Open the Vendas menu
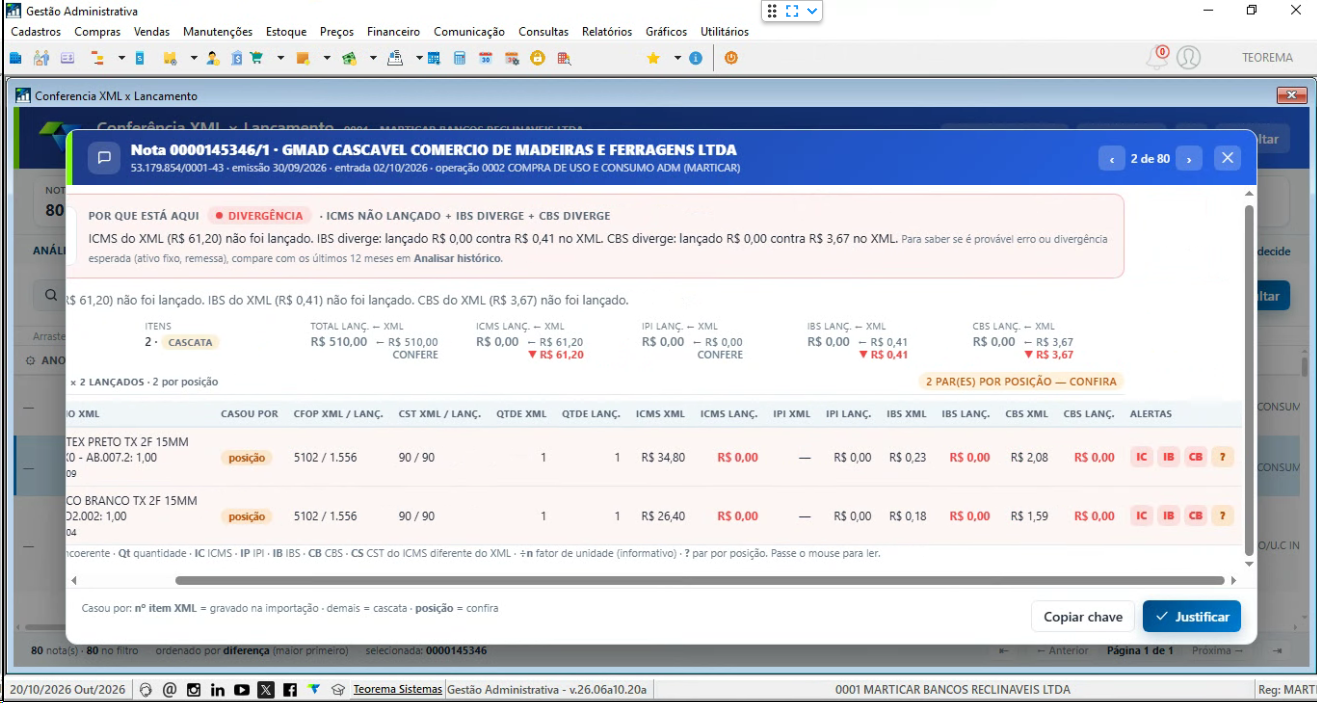 (152, 32)
